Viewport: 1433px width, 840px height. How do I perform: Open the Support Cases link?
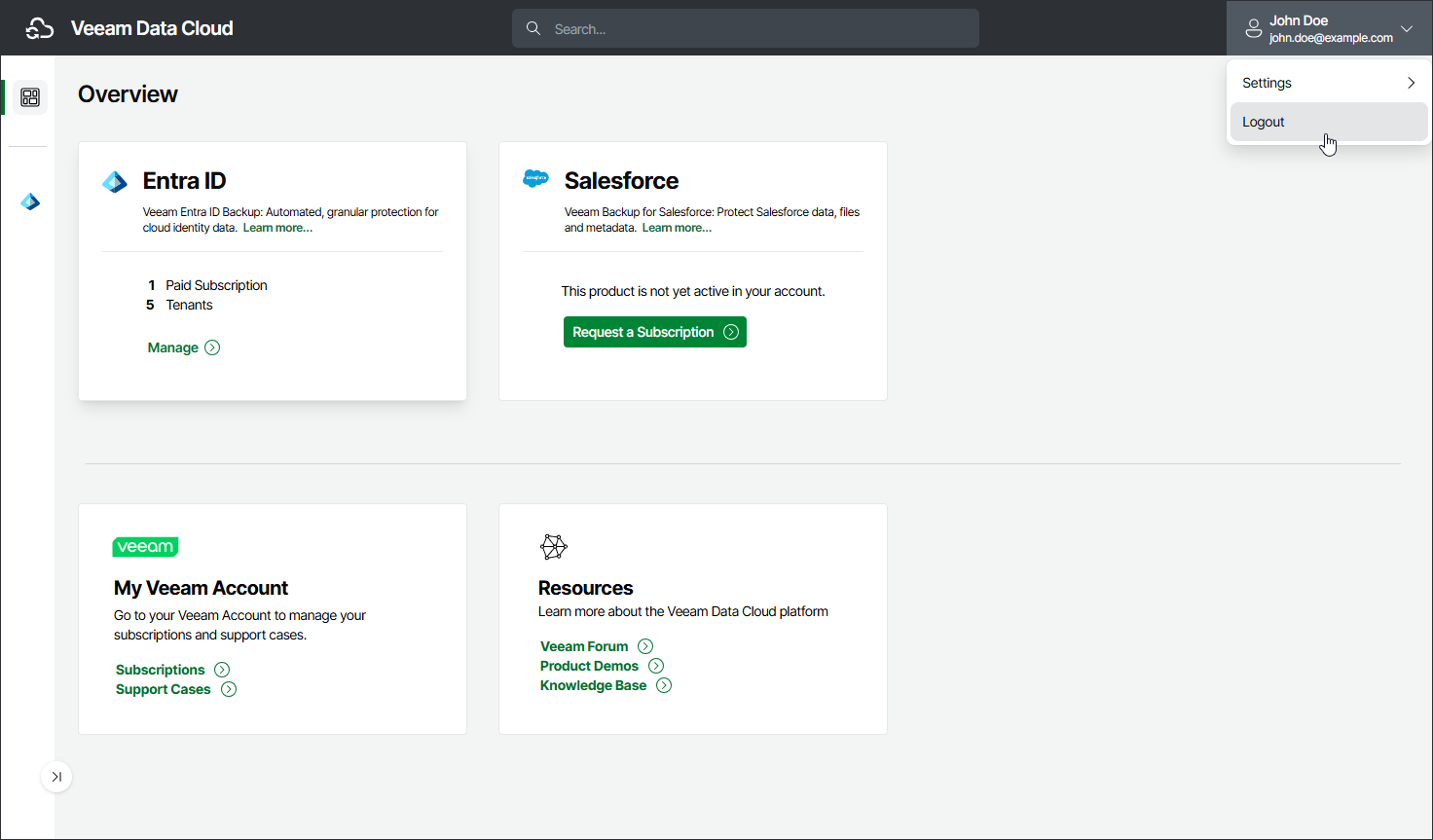[163, 689]
